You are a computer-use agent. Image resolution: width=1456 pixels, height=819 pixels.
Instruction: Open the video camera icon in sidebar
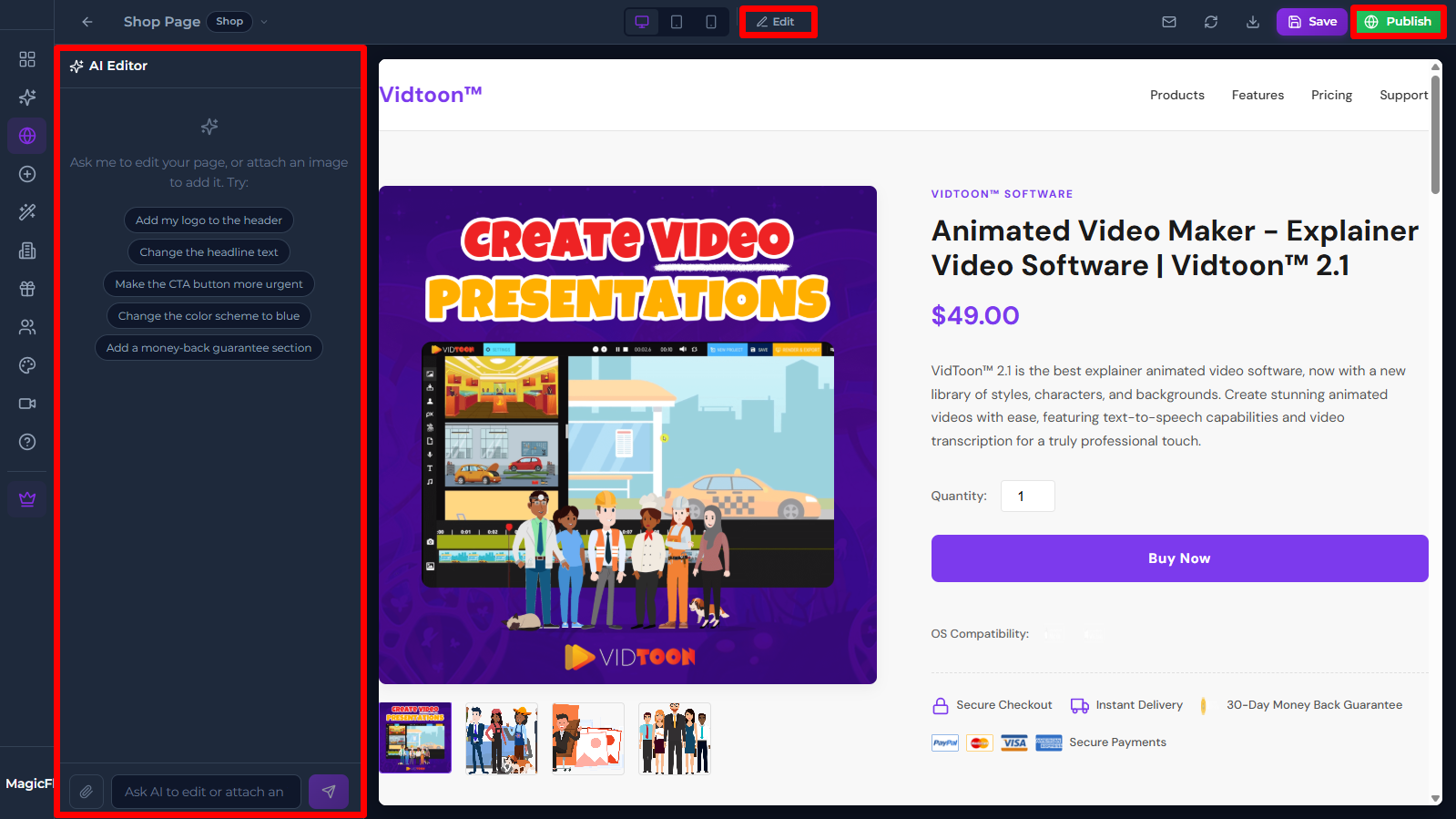click(27, 404)
